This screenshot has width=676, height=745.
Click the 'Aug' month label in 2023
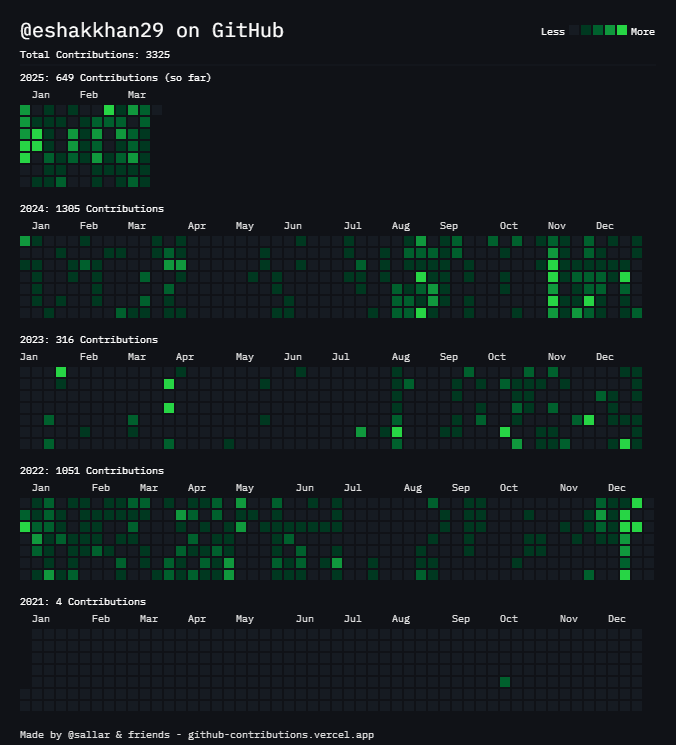click(401, 357)
